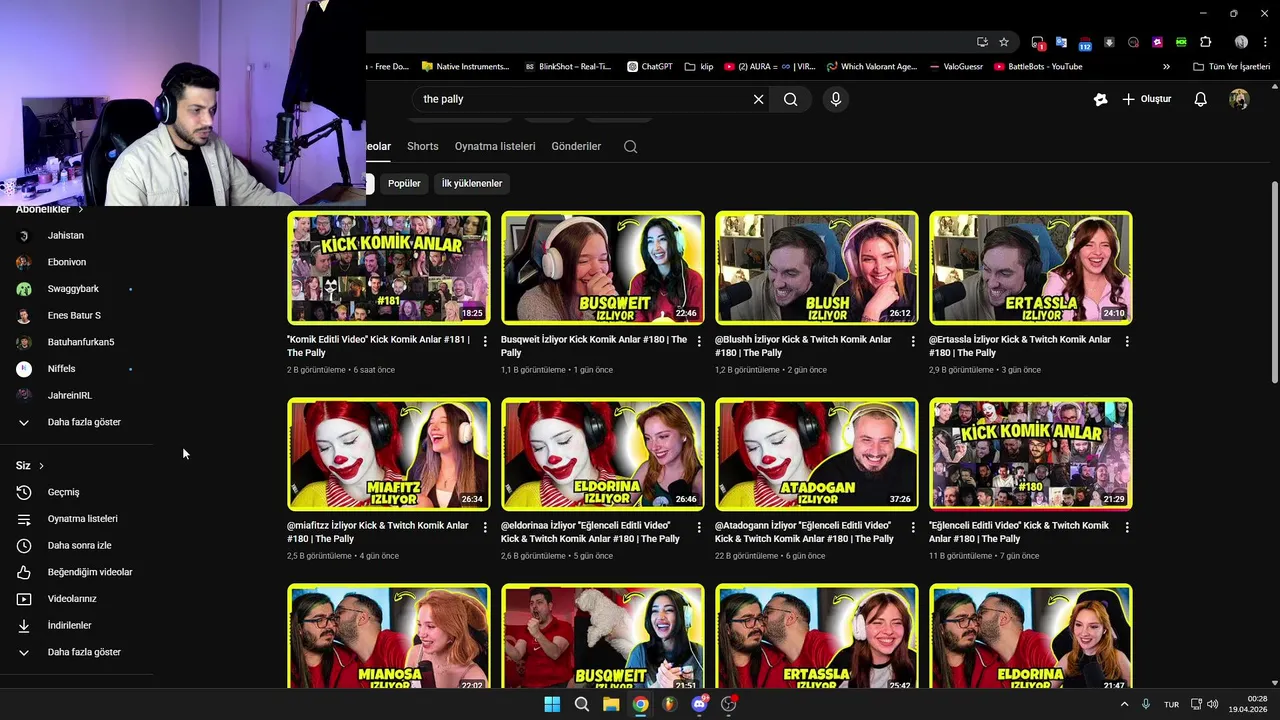Show hidden system tray icons
This screenshot has height=720, width=1280.
1124,704
